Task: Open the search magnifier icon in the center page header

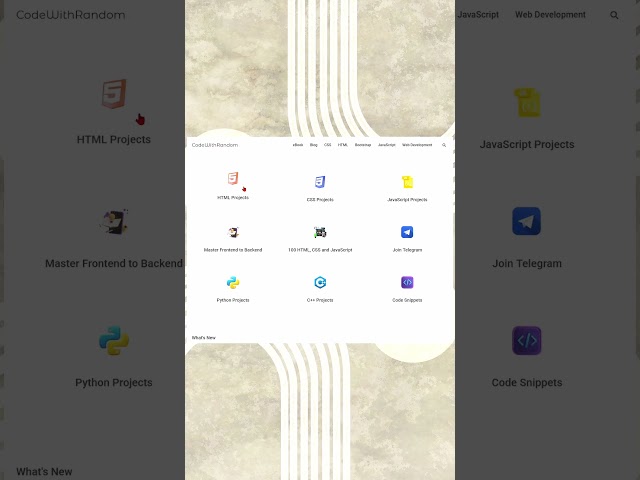Action: pos(444,145)
